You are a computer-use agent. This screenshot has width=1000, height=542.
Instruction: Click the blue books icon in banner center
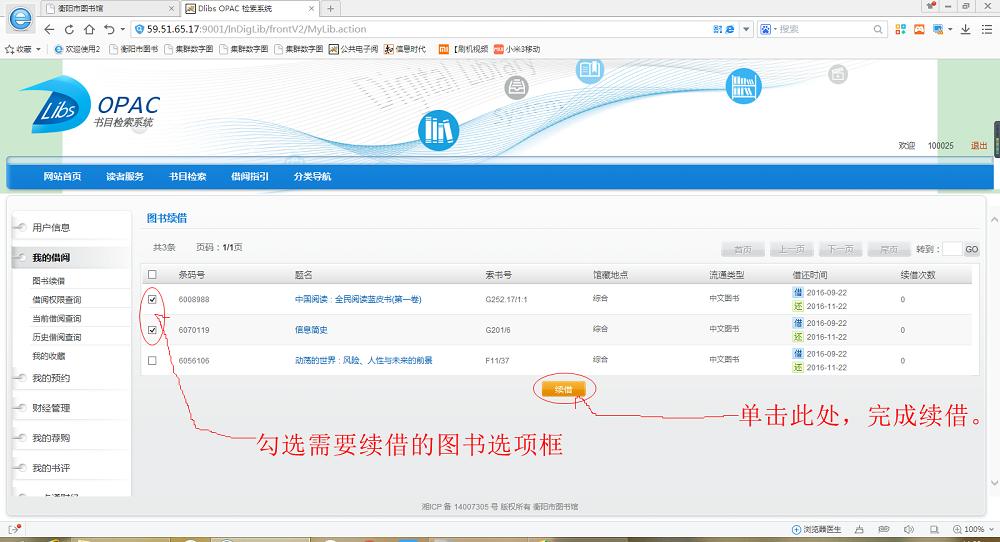(438, 130)
